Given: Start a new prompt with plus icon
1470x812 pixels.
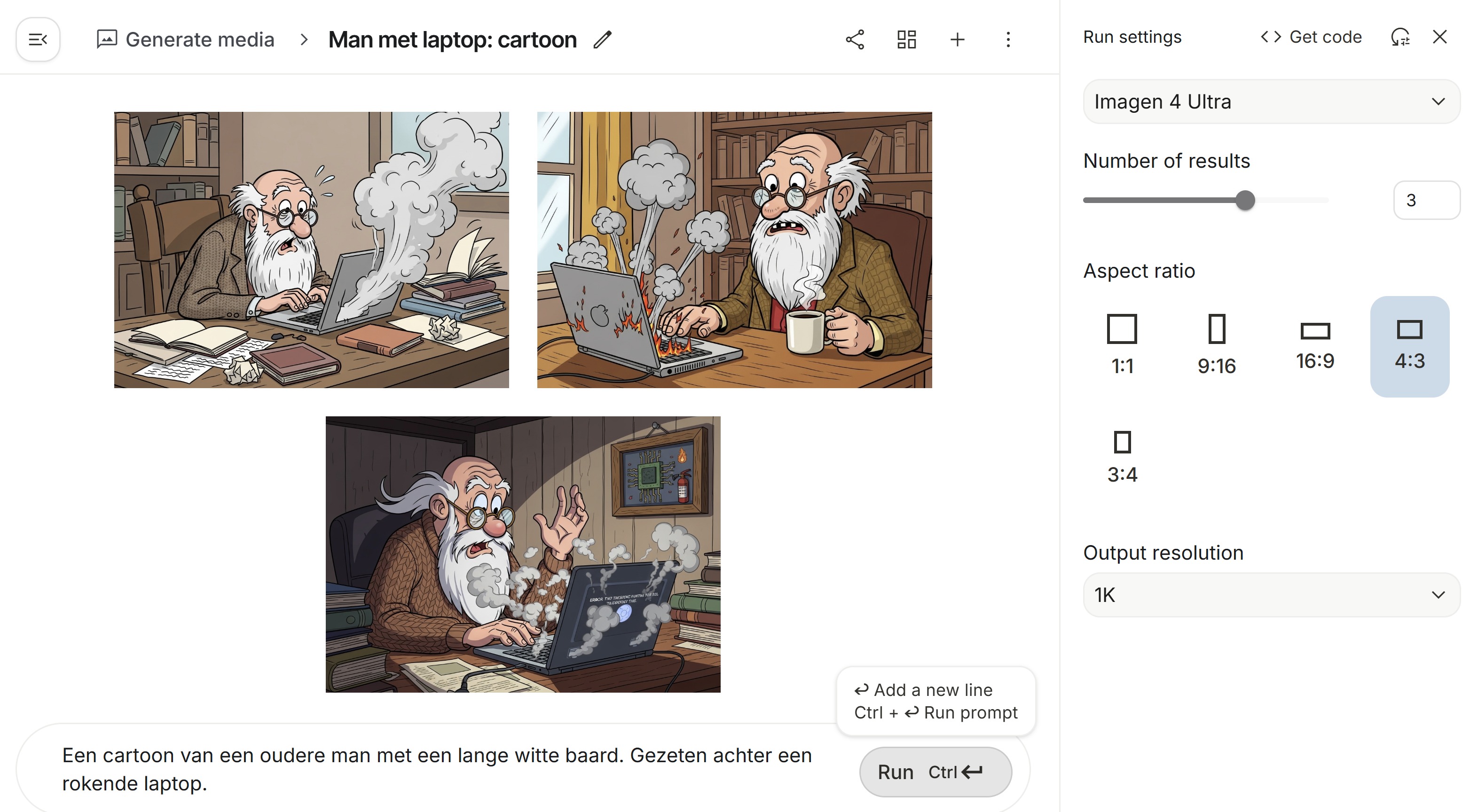Looking at the screenshot, I should (x=957, y=39).
